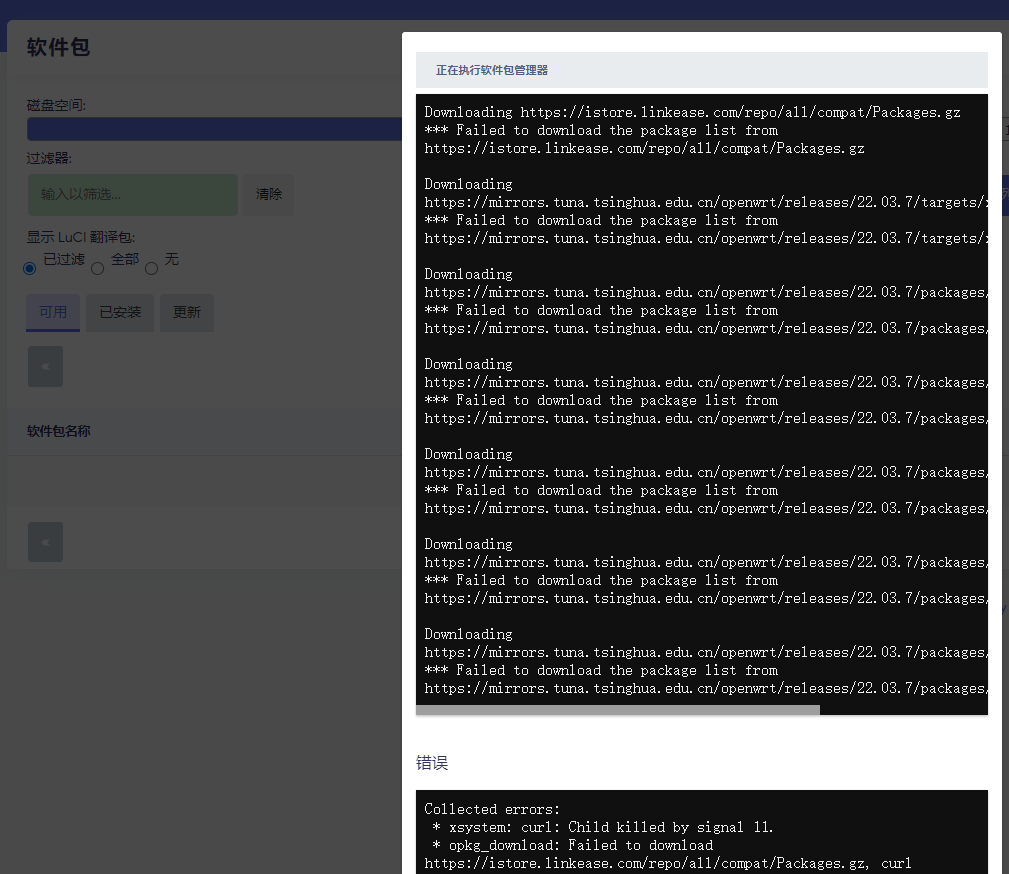This screenshot has width=1009, height=874.
Task: Click the 软件包 page title
Action: click(x=58, y=47)
